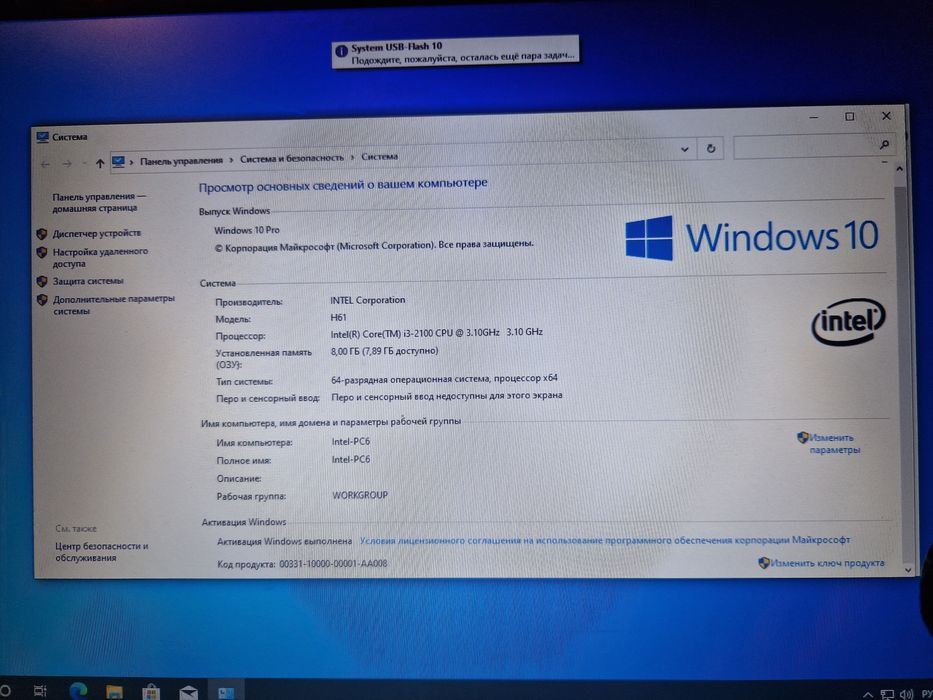The image size is (933, 700).
Task: Click the shield icon beside Защита системы
Action: point(42,282)
